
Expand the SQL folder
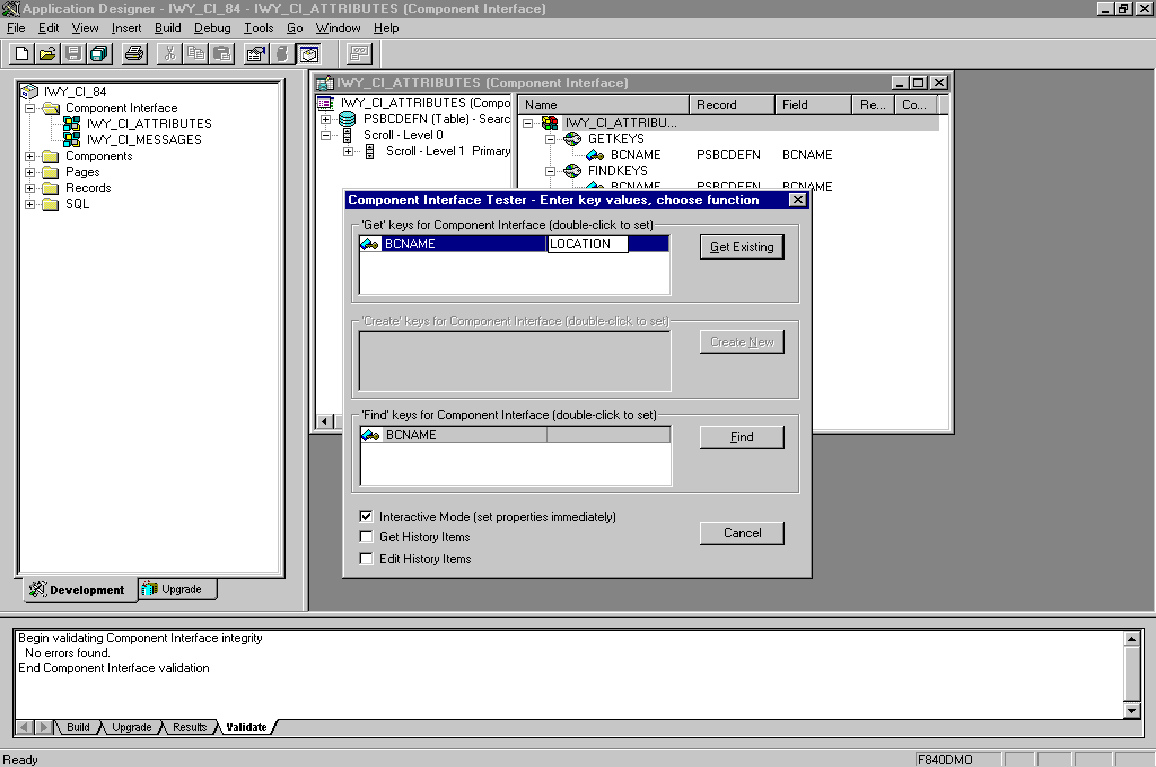(30, 204)
